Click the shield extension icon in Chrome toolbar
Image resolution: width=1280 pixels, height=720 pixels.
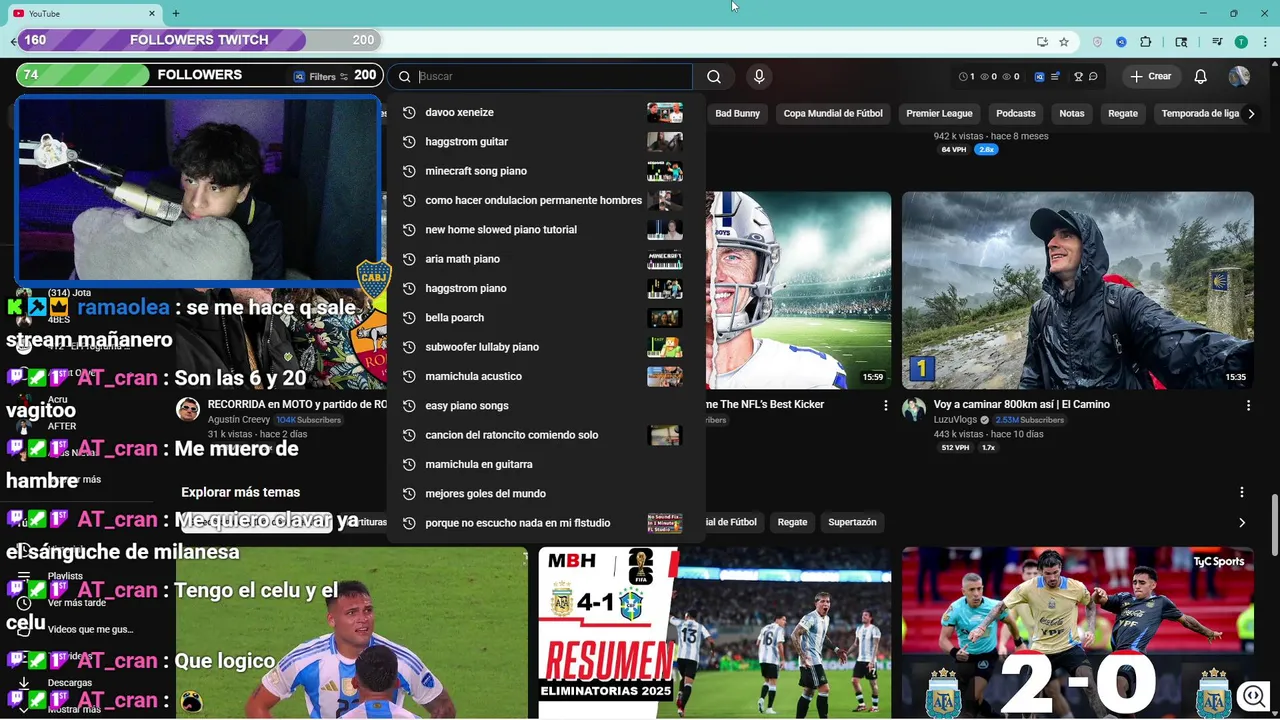(1097, 42)
